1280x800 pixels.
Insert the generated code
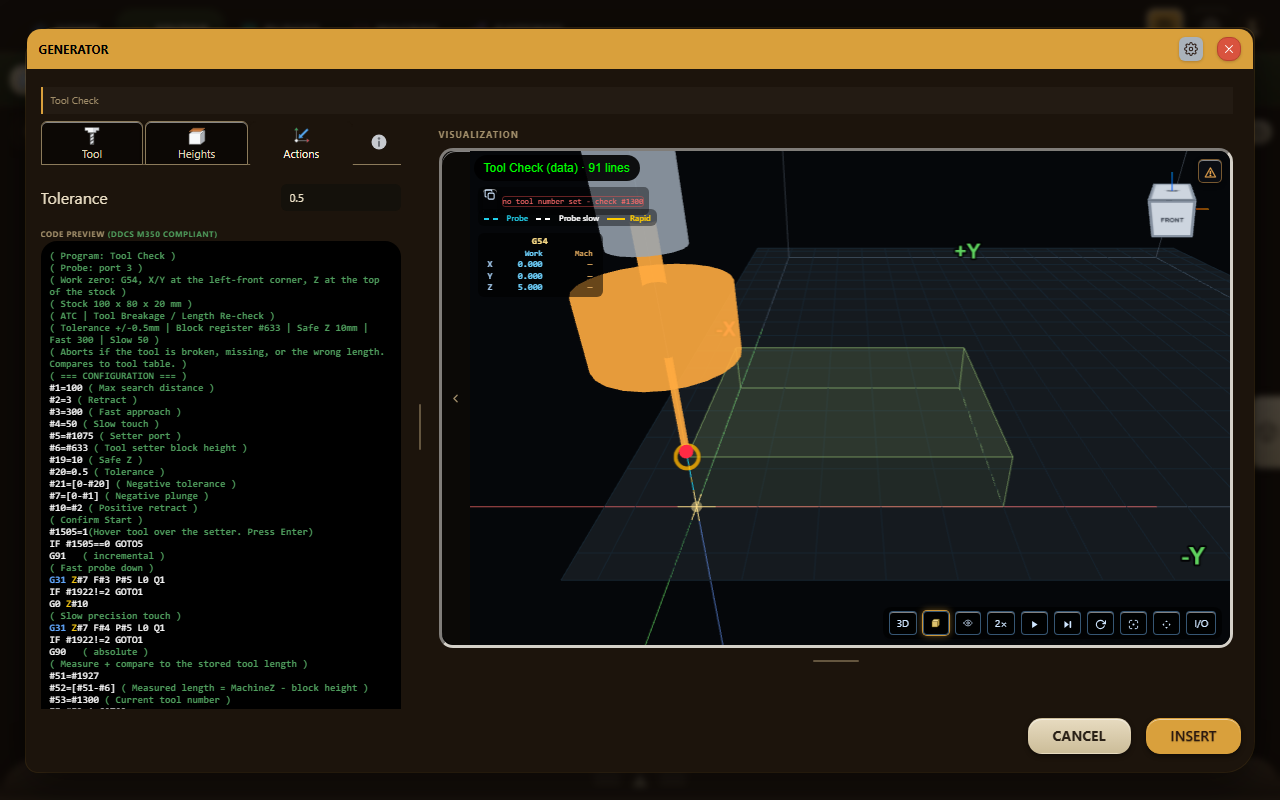1193,736
